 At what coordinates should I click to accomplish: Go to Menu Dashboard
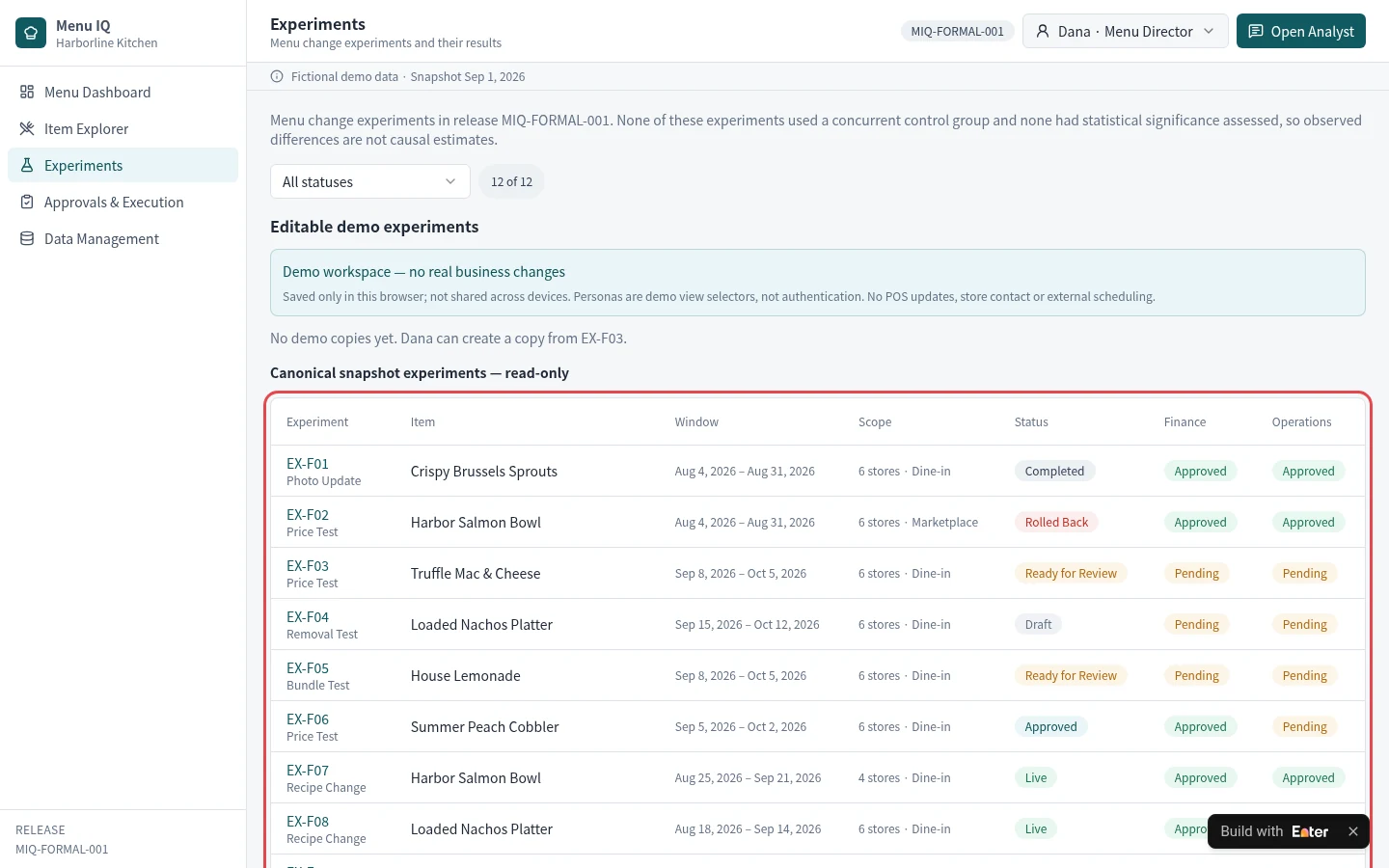coord(123,92)
